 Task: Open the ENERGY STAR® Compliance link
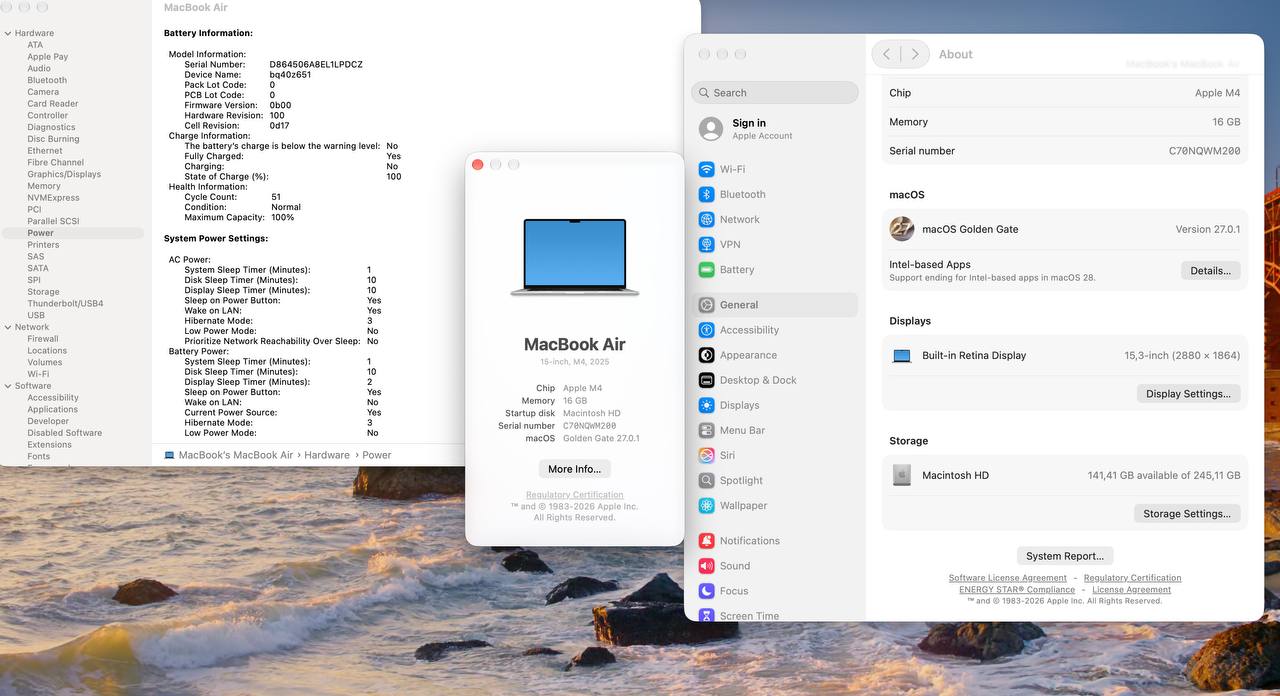(1015, 590)
